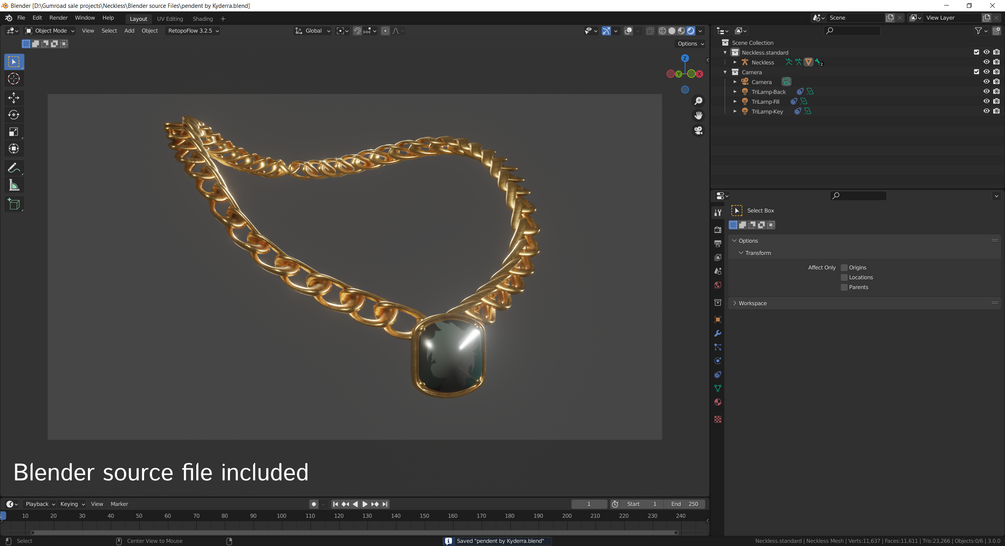Disable rendering for TriLamp-Key camera icon
This screenshot has width=1005, height=546.
coord(996,111)
